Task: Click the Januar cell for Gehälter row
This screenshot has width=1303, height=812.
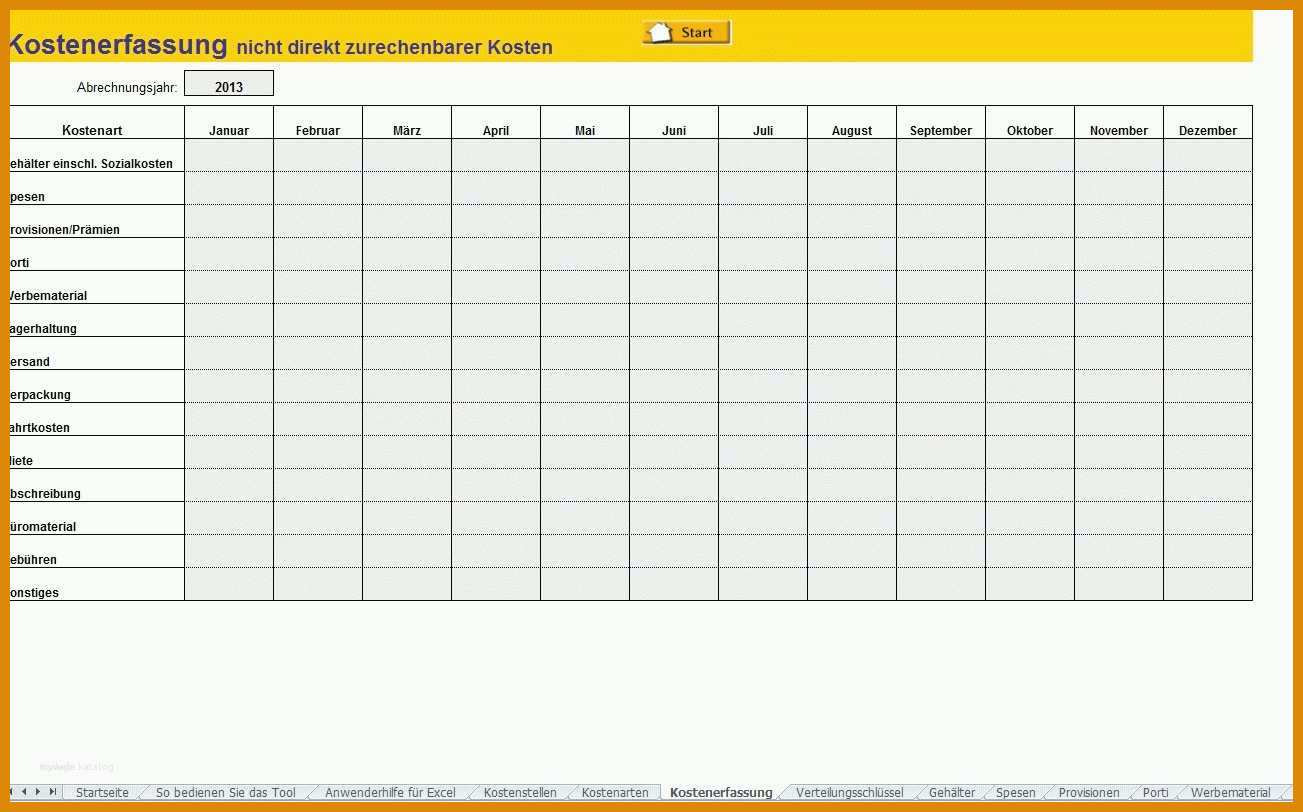Action: click(x=229, y=155)
